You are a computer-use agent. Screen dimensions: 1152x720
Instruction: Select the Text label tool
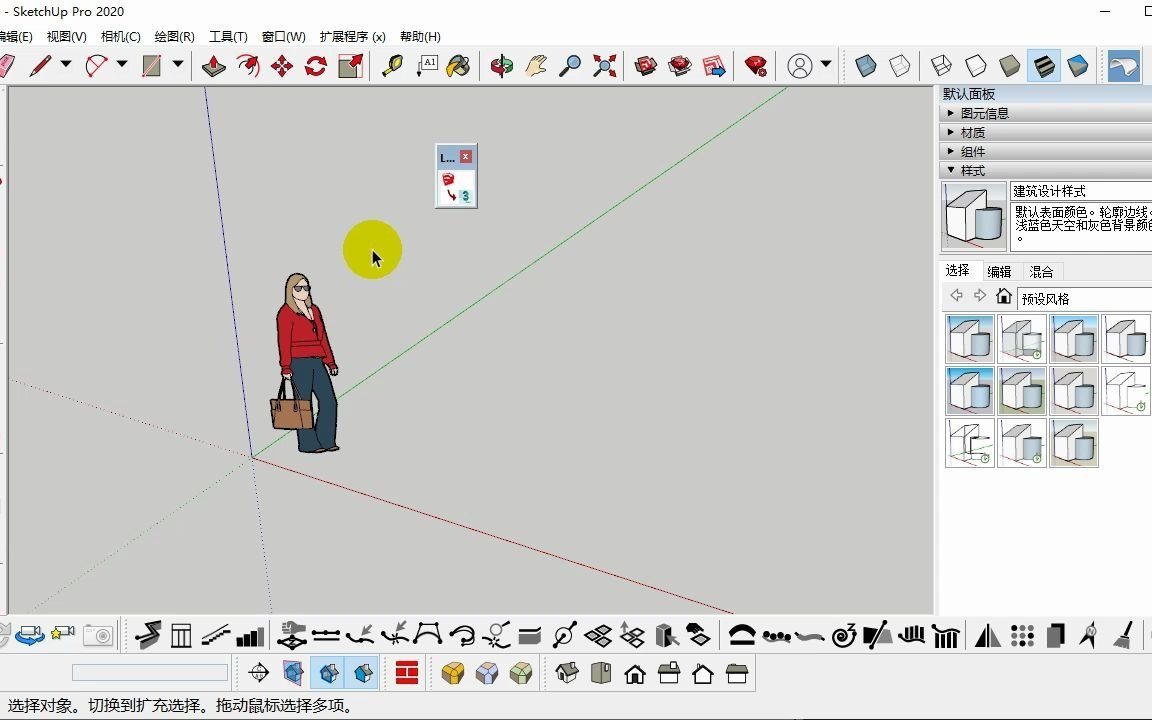click(427, 66)
